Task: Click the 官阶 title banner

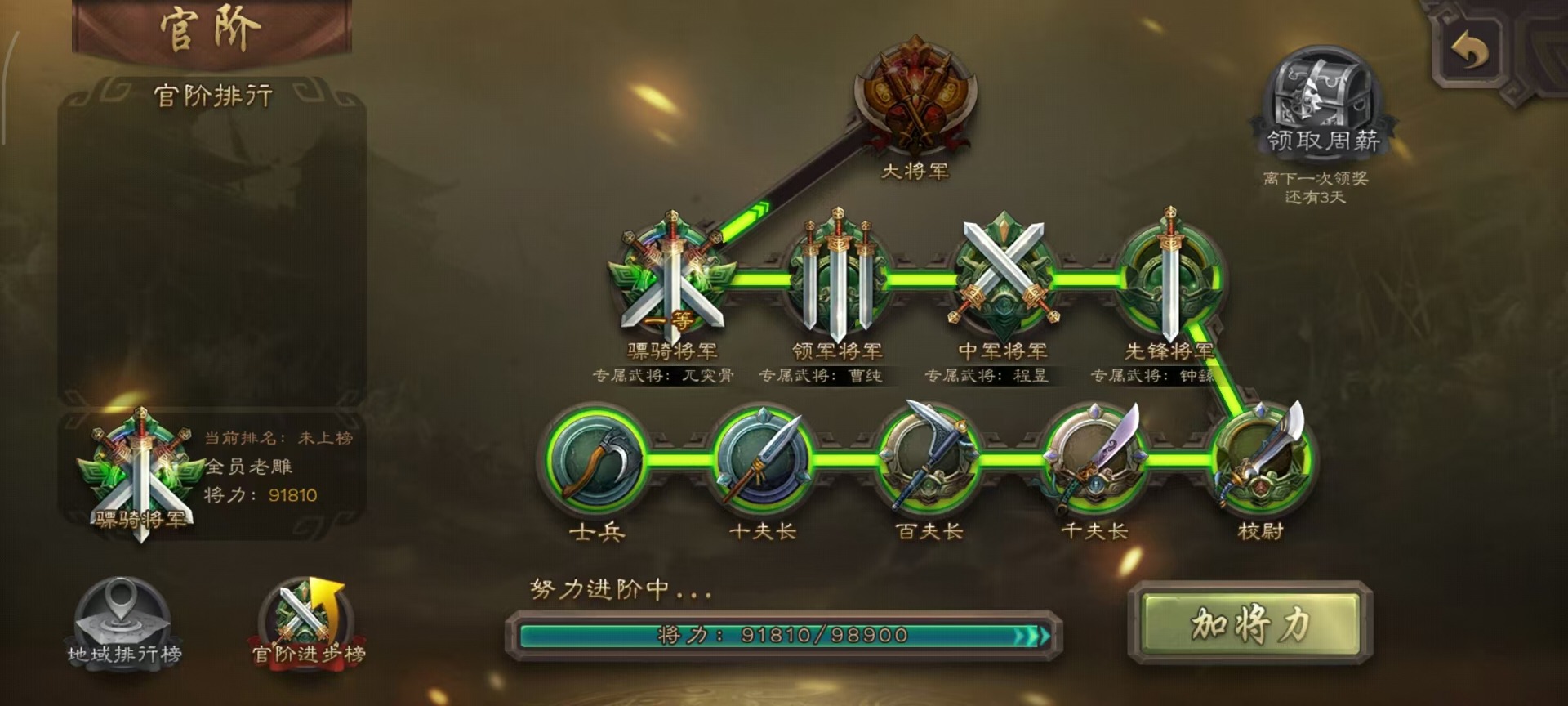Action: coord(212,29)
